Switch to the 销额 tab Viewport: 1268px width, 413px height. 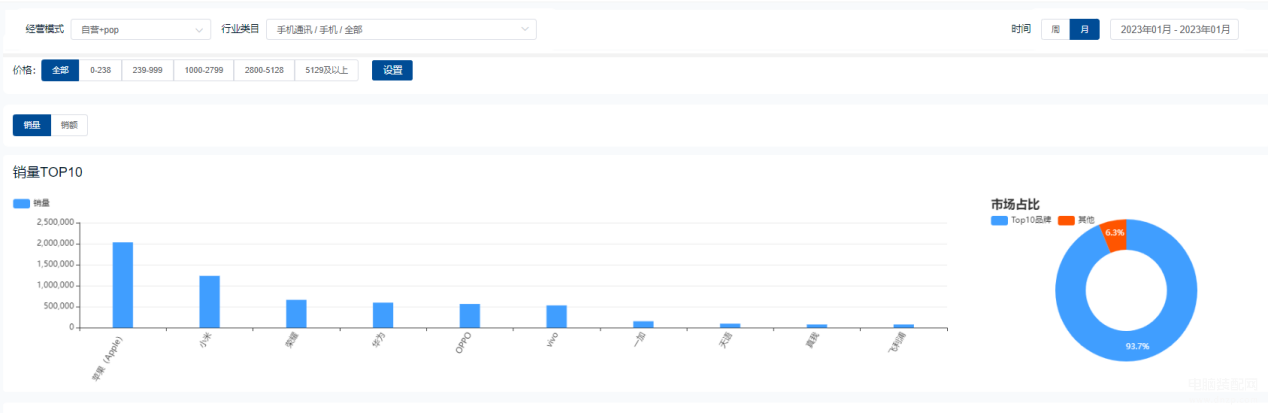(x=69, y=125)
